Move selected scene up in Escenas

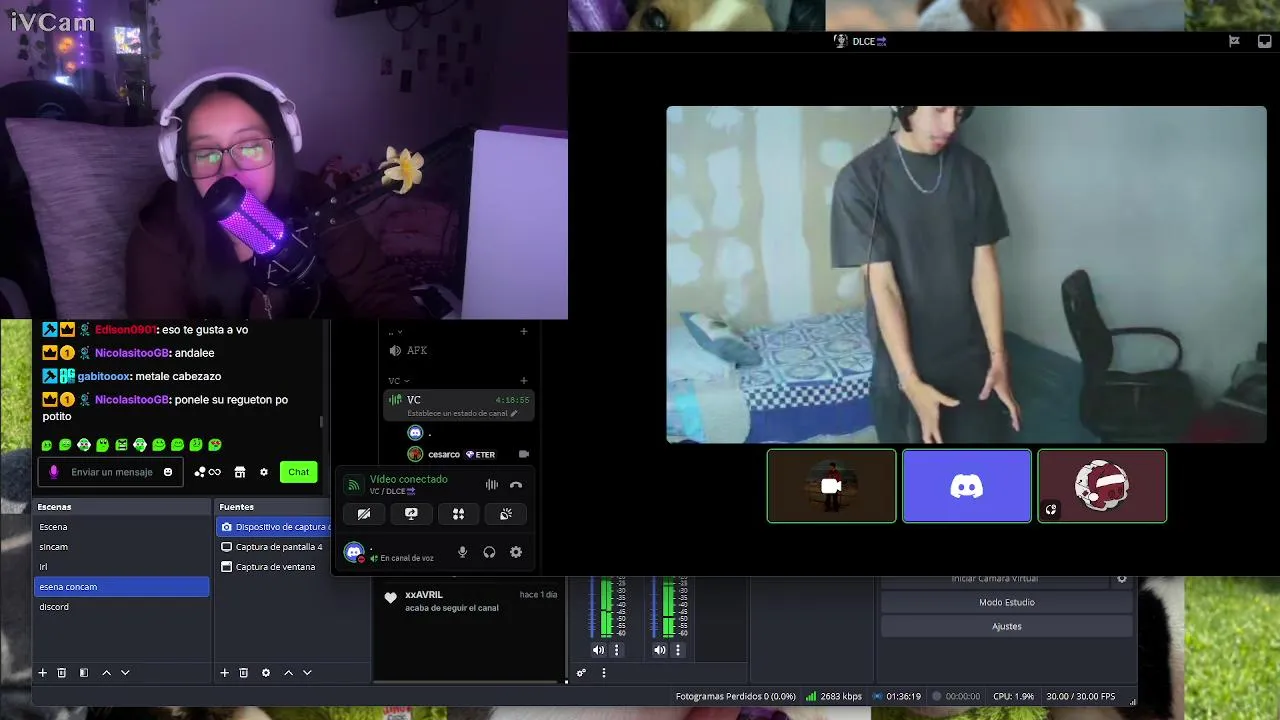(107, 673)
